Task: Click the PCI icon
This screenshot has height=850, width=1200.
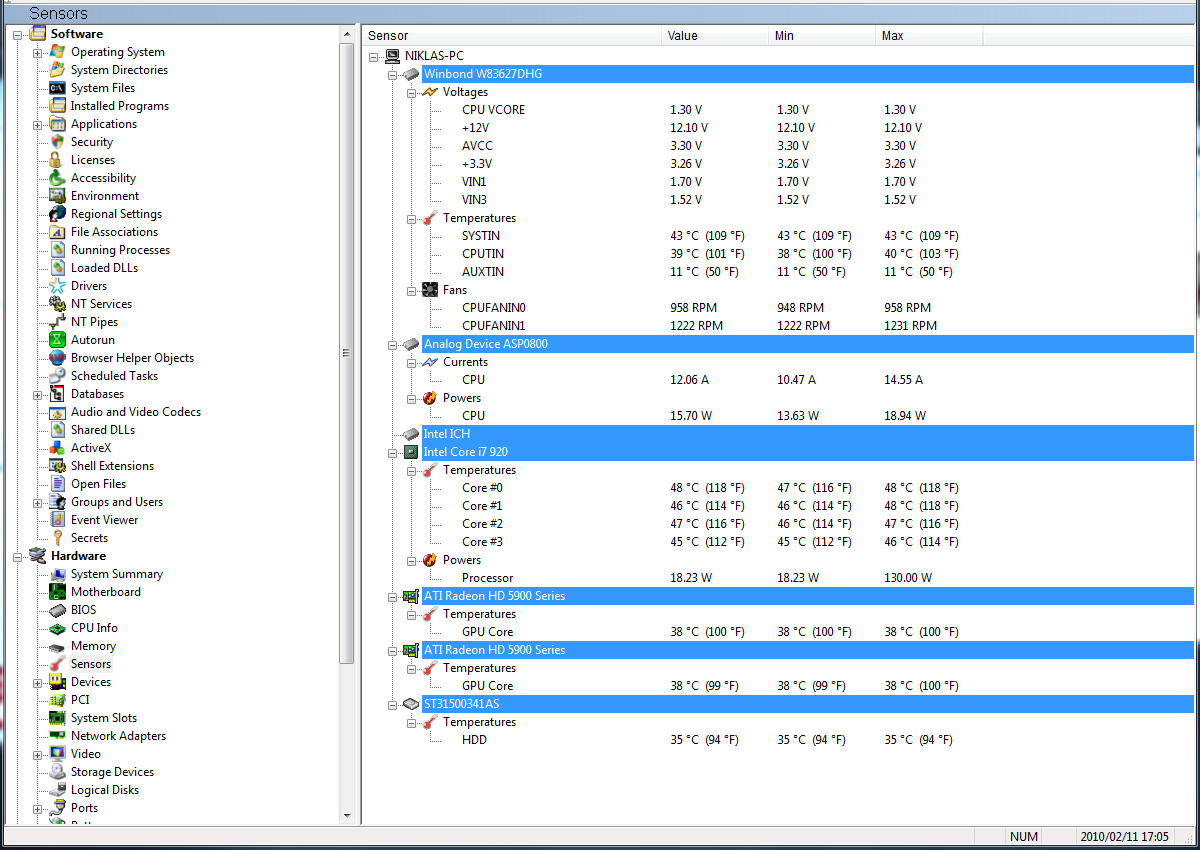Action: pyautogui.click(x=58, y=700)
